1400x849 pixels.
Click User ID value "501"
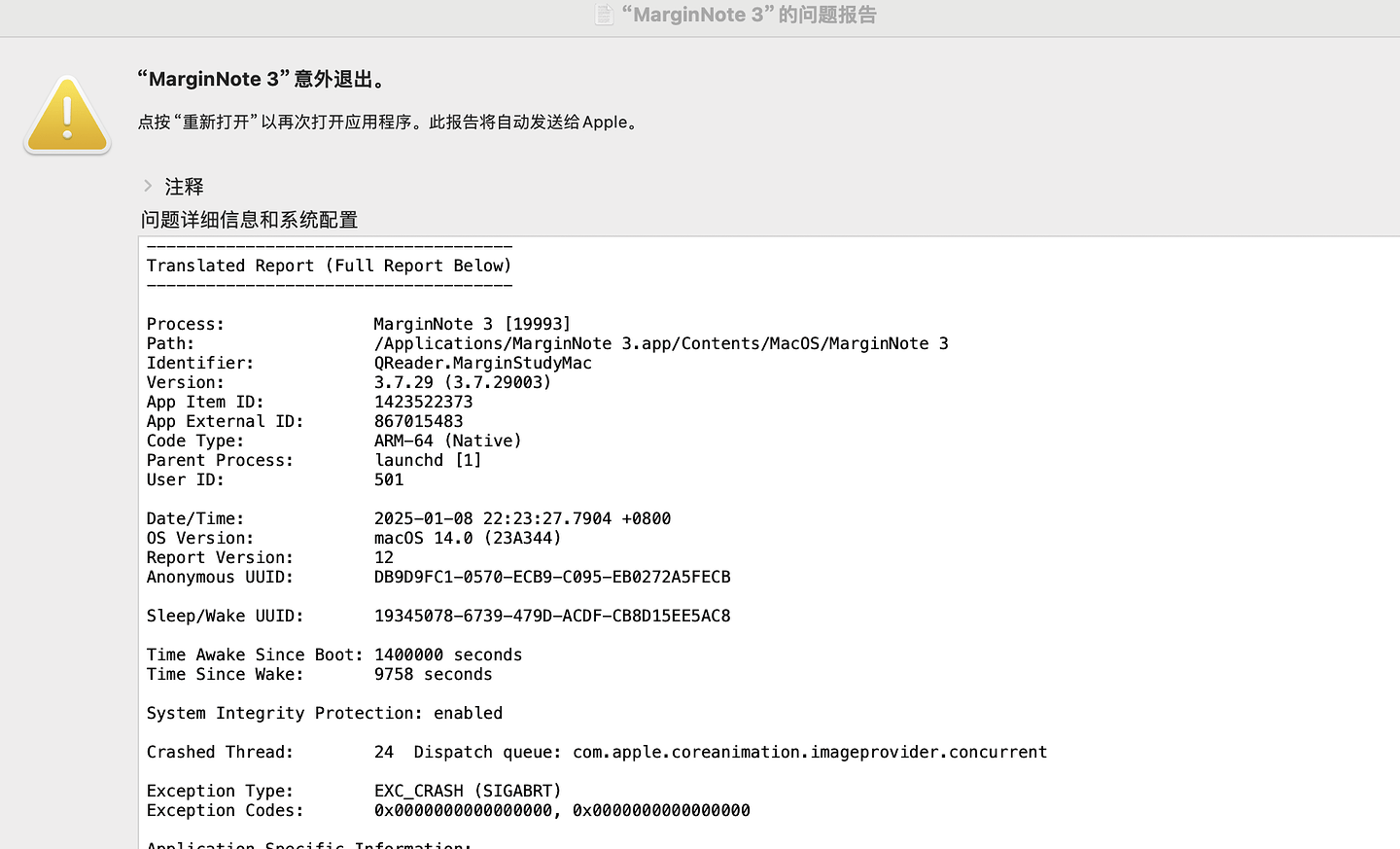click(389, 479)
